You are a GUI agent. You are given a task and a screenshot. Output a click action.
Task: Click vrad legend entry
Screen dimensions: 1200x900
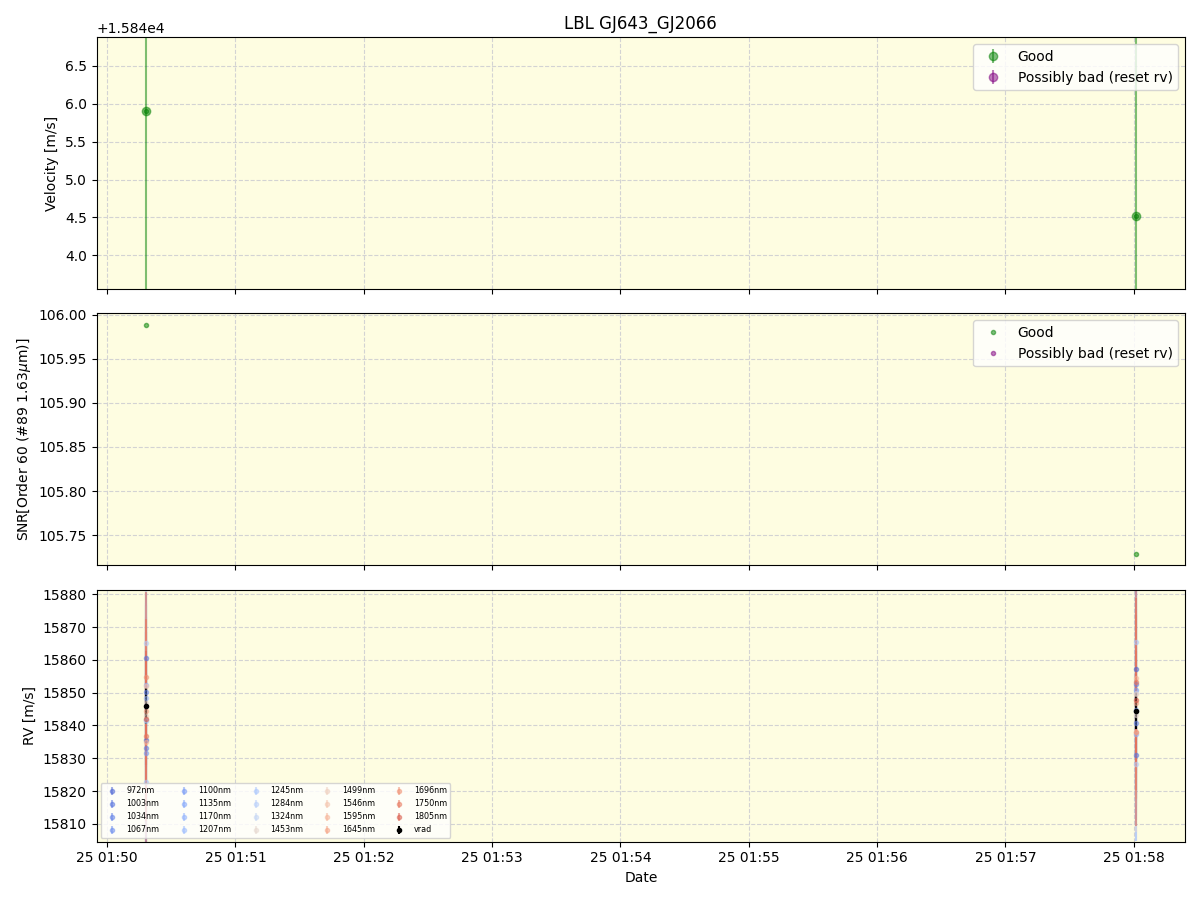click(x=413, y=829)
